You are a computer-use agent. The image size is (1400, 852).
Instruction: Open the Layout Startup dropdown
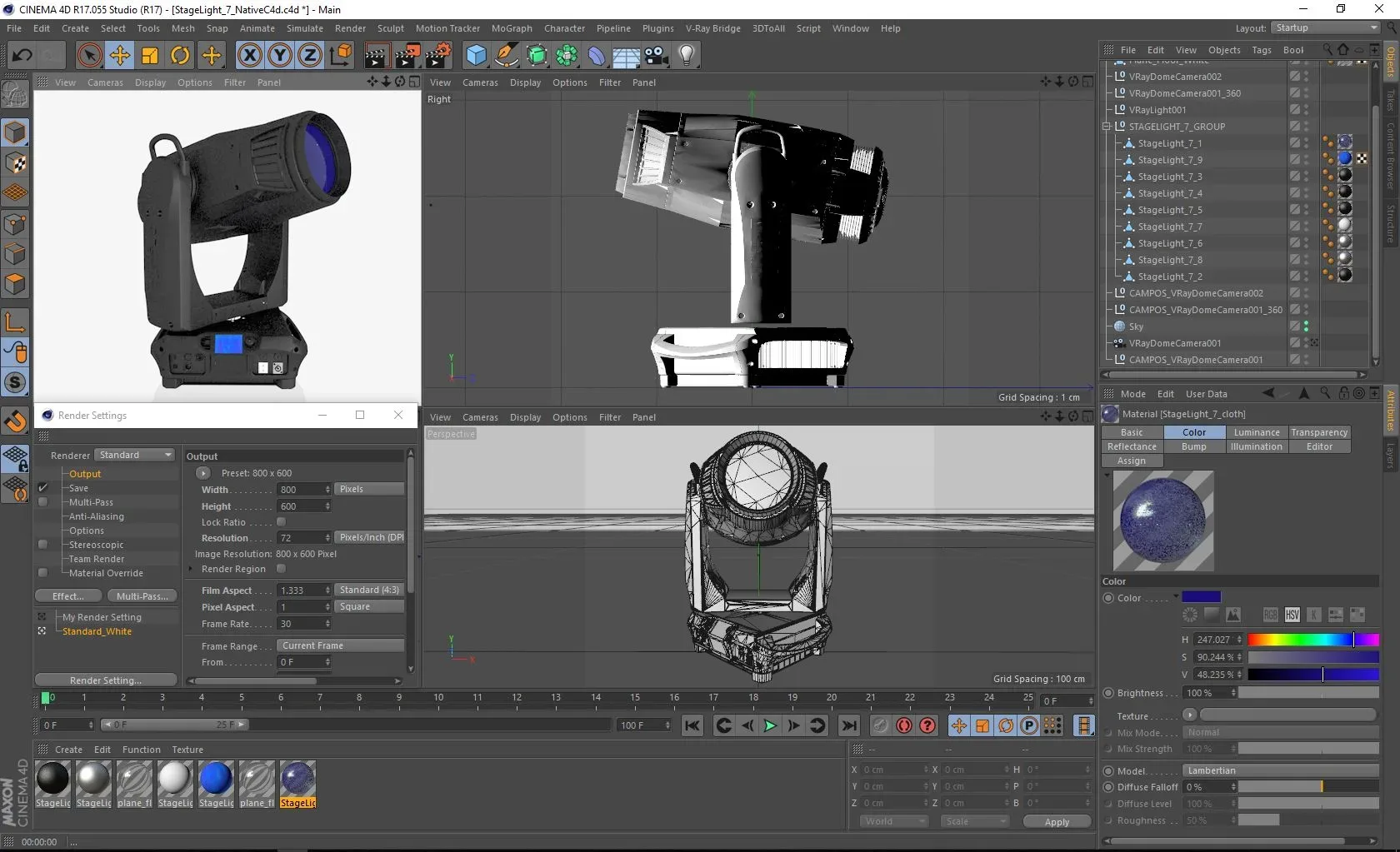1326,27
